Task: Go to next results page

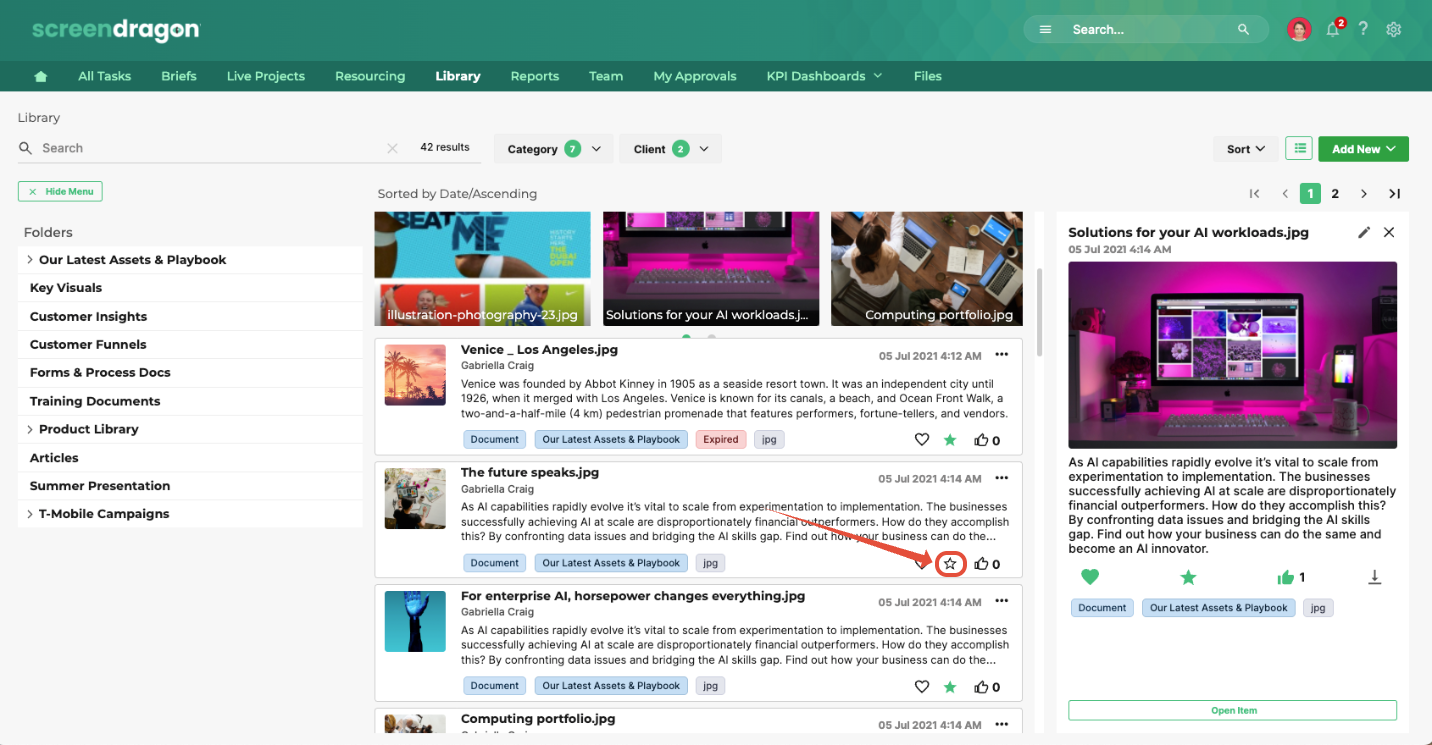Action: 1363,194
